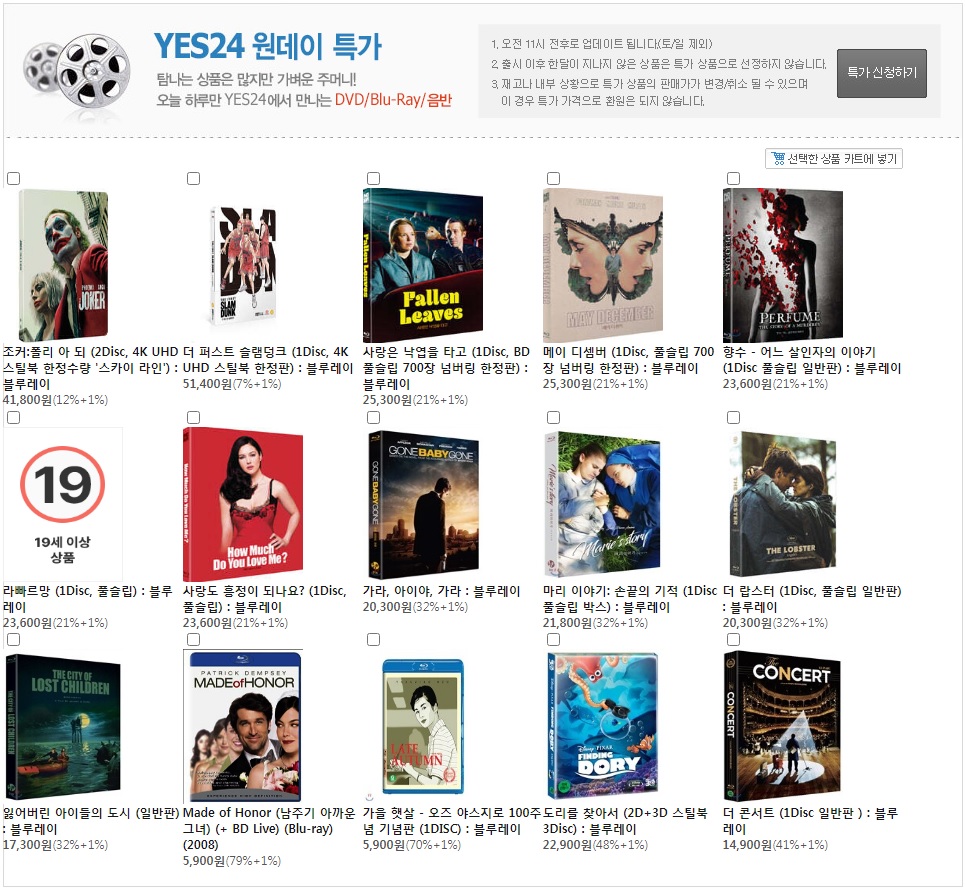Click the Perfume Blu-ray cover

782,265
